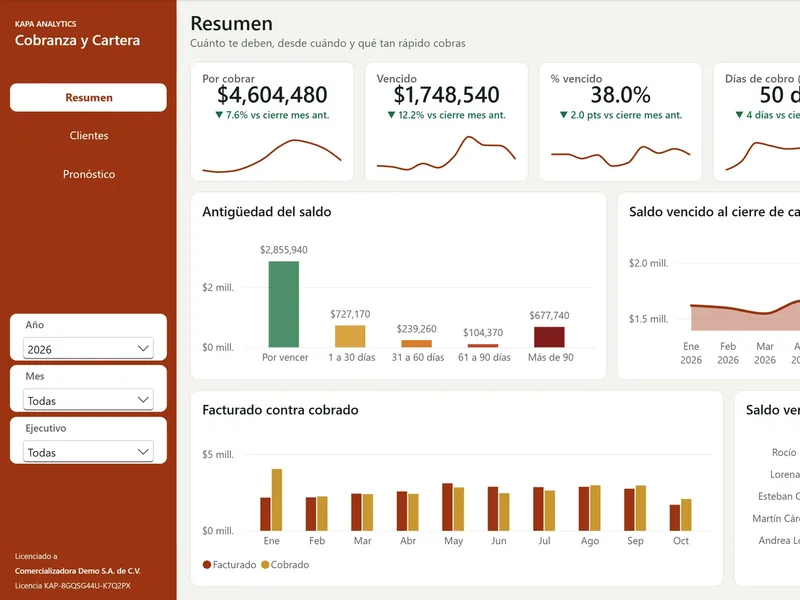Click the Jun Facturado bar

click(493, 509)
